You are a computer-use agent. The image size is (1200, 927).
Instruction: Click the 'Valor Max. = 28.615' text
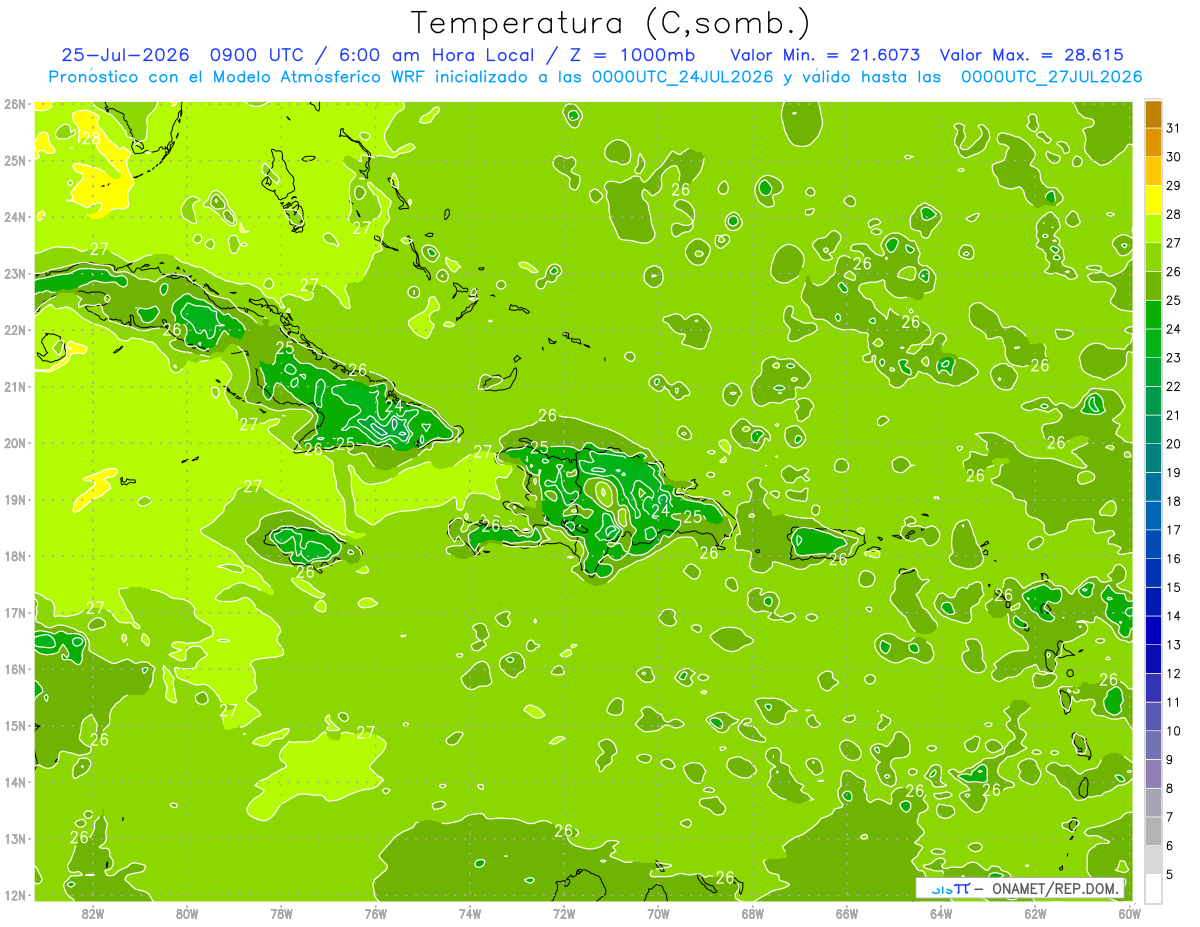click(x=1032, y=55)
